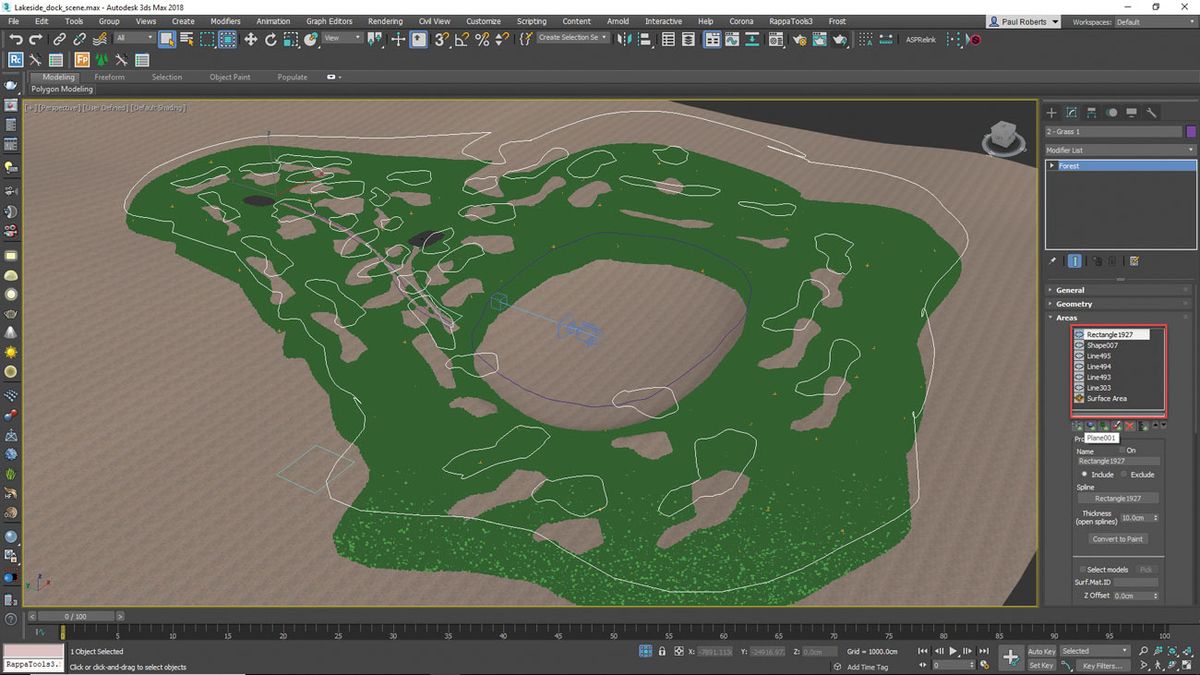The width and height of the screenshot is (1200, 675).
Task: Activate the Select and Link tool
Action: [59, 39]
